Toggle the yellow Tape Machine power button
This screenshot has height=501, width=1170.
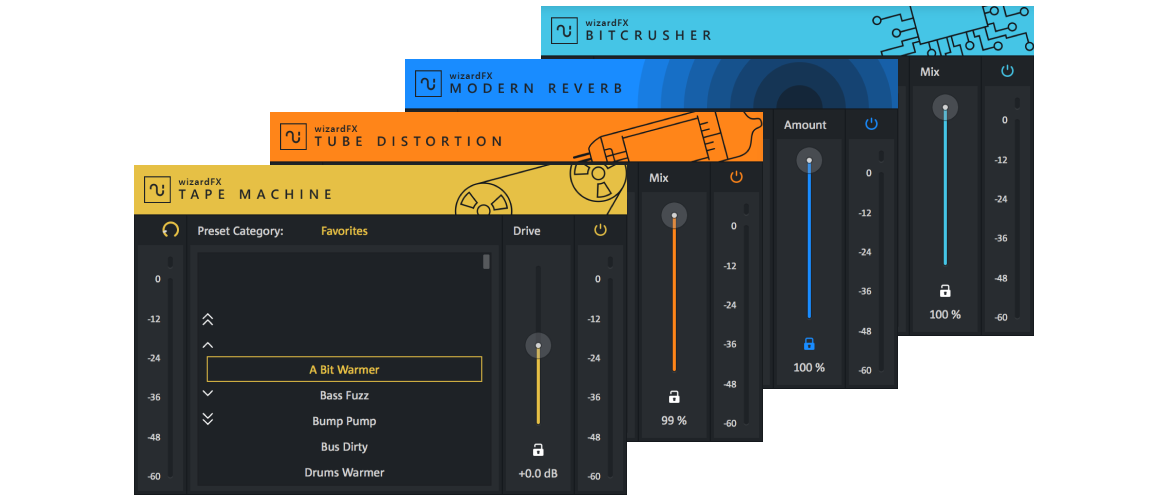600,230
